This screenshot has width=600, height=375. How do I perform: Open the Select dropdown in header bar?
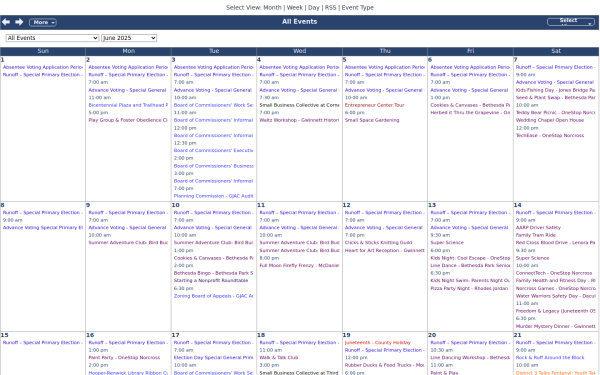pos(571,22)
